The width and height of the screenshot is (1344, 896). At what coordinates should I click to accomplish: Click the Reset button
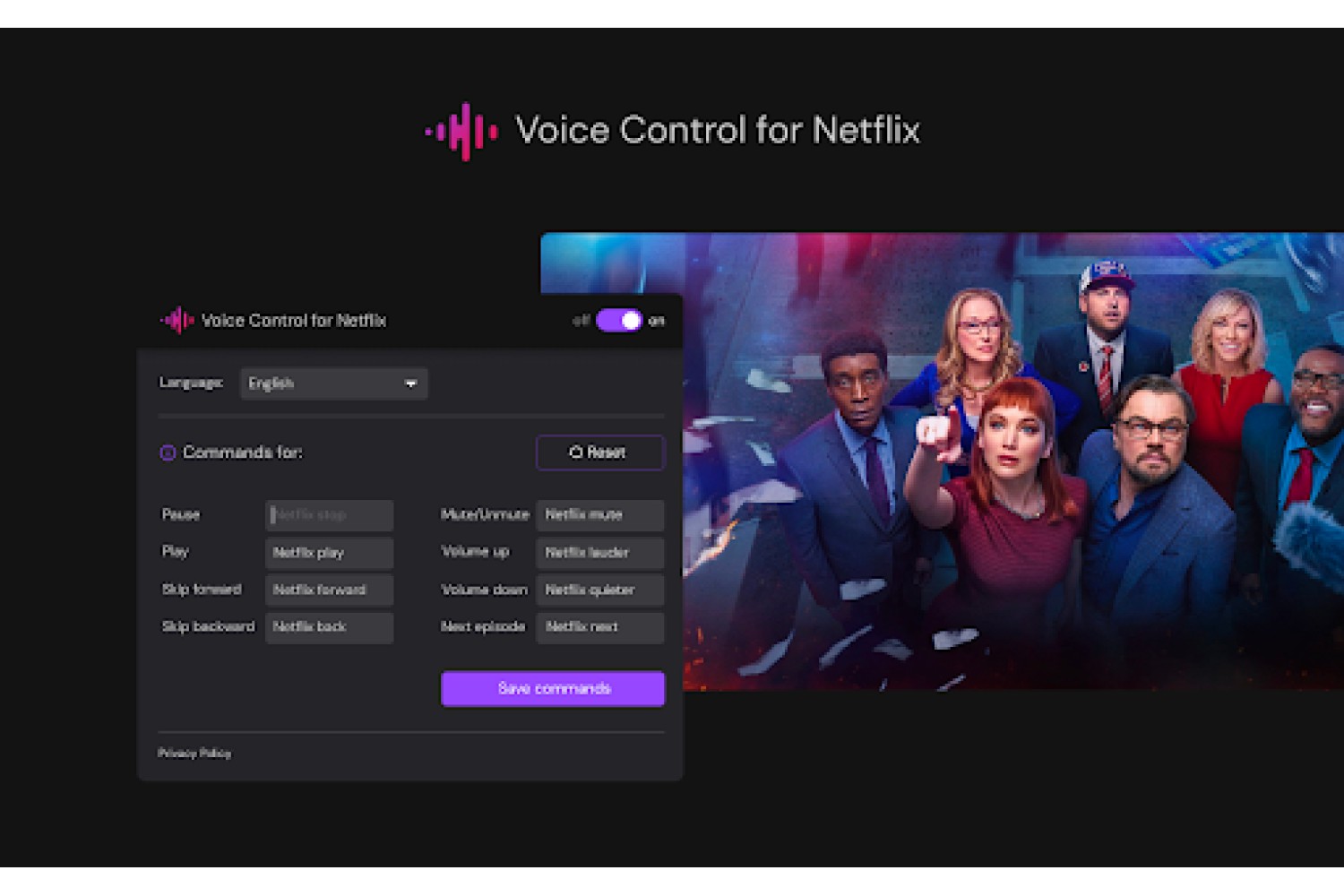(x=599, y=452)
